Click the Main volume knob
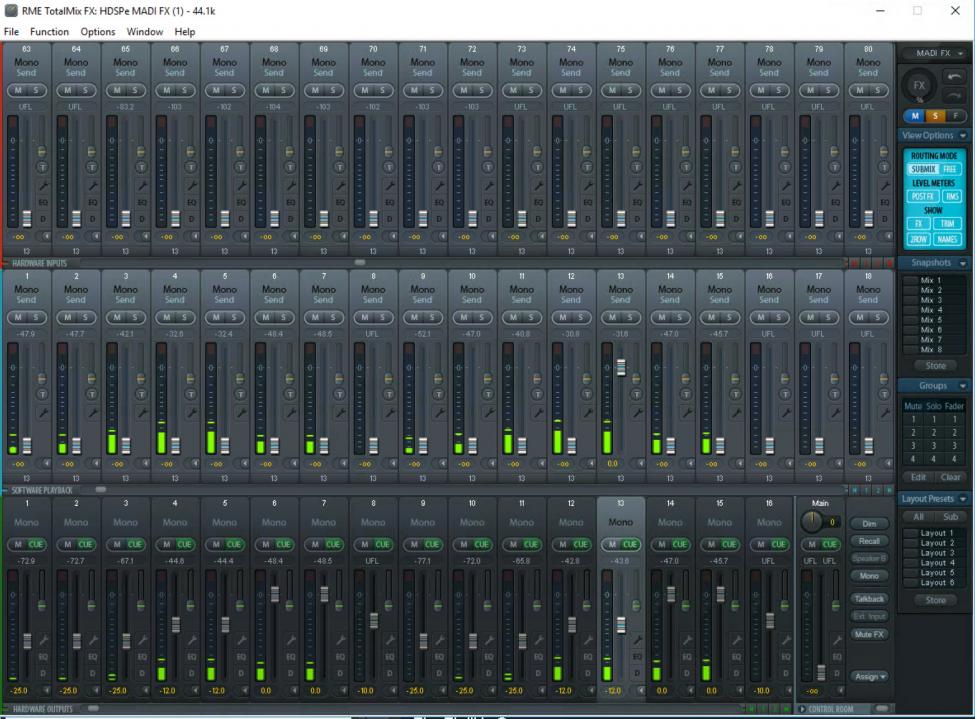 coord(811,522)
